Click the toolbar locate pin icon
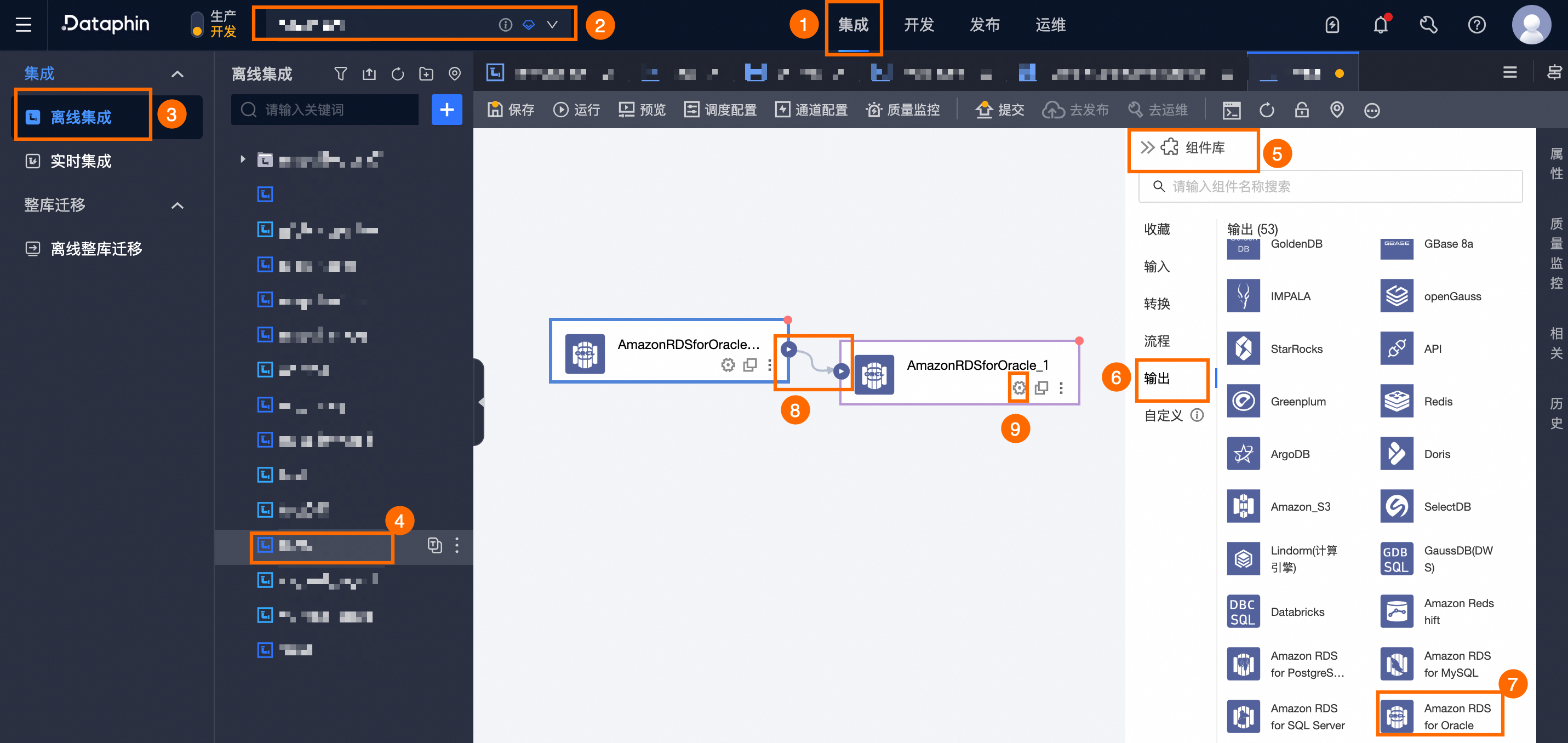 tap(1337, 110)
